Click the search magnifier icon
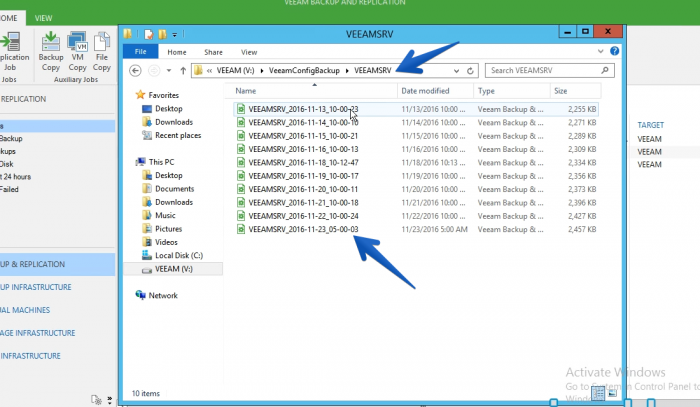 tap(605, 70)
